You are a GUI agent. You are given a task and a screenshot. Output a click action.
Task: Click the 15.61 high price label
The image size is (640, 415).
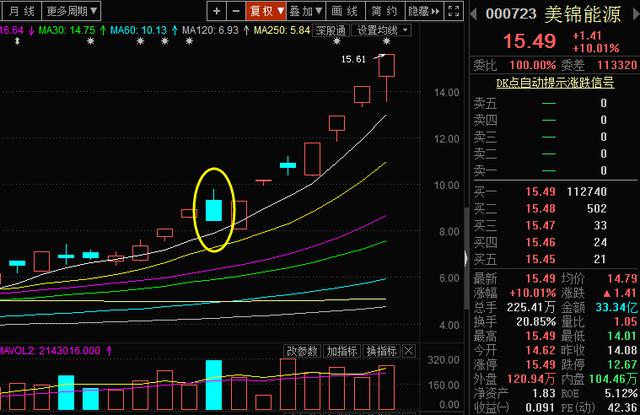click(353, 59)
